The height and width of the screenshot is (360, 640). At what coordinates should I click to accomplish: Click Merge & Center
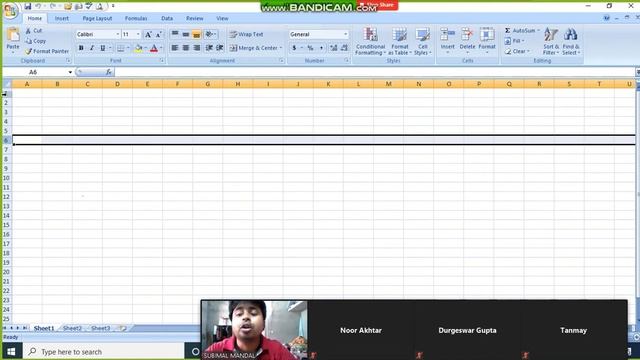pos(253,48)
